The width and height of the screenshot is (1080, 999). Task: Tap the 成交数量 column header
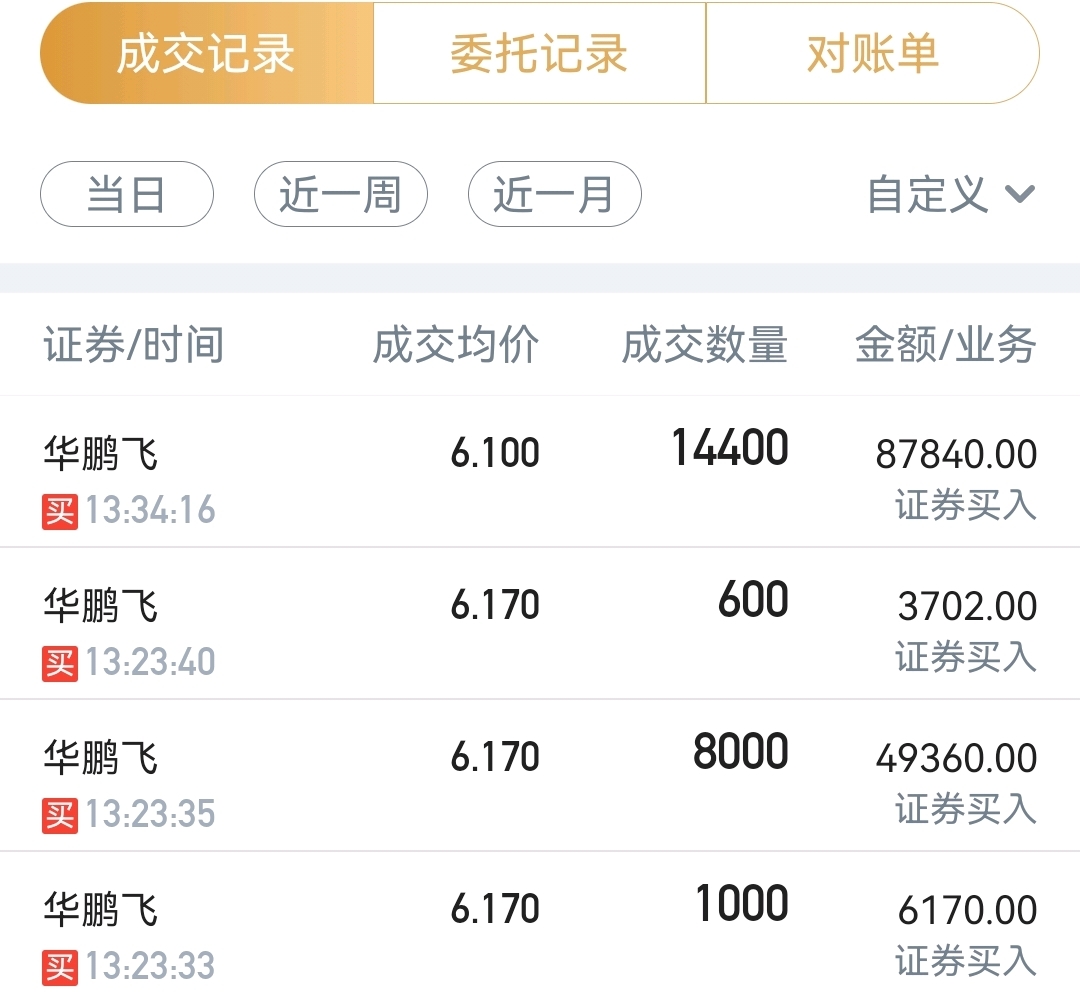pyautogui.click(x=705, y=344)
